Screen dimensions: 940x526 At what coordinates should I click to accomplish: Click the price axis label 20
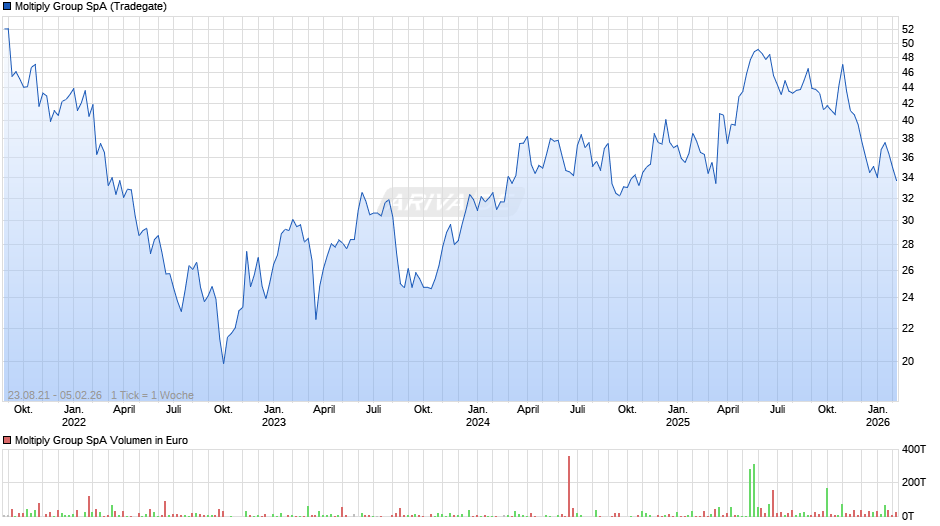(x=908, y=362)
